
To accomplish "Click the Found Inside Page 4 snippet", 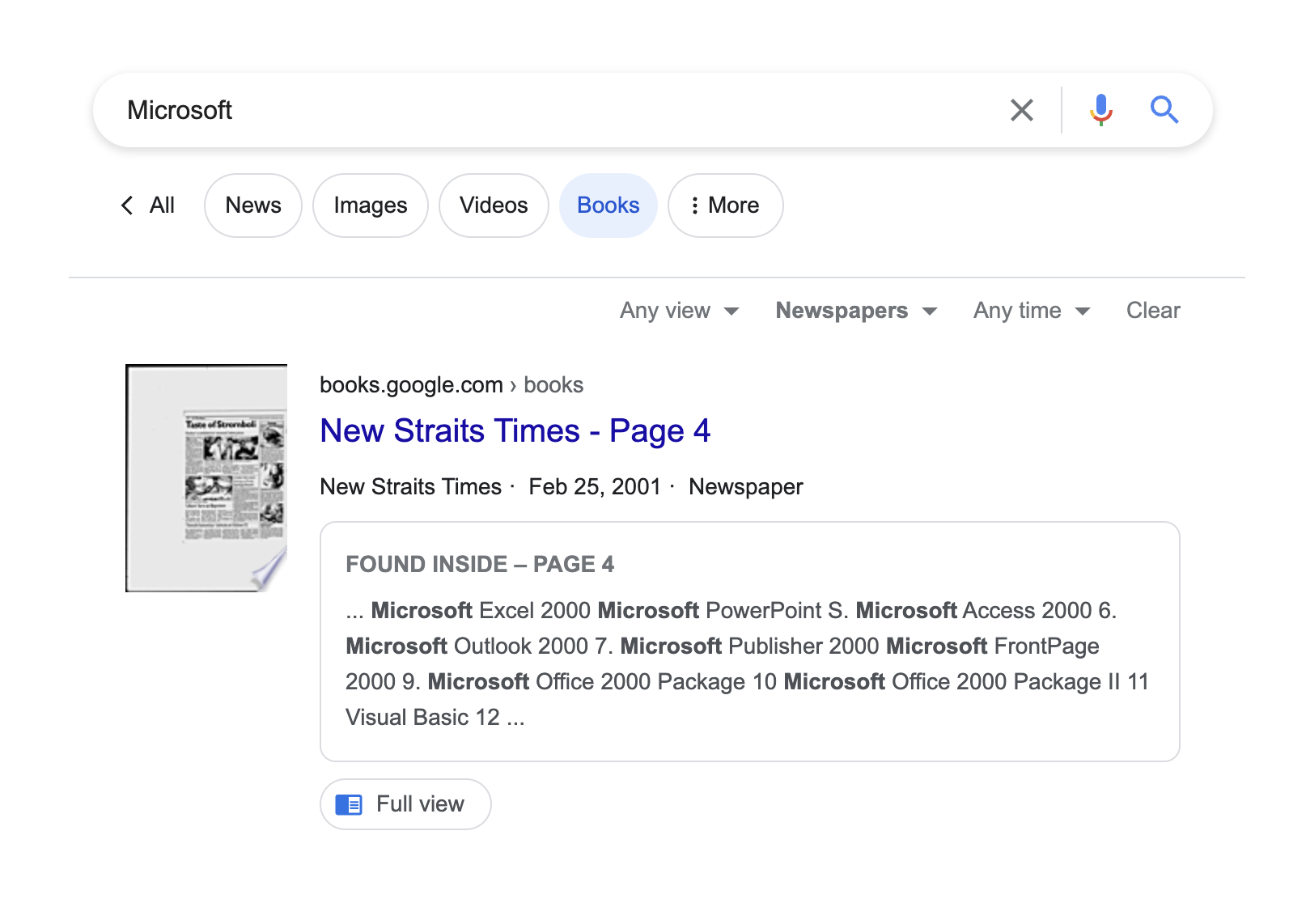I will click(749, 642).
